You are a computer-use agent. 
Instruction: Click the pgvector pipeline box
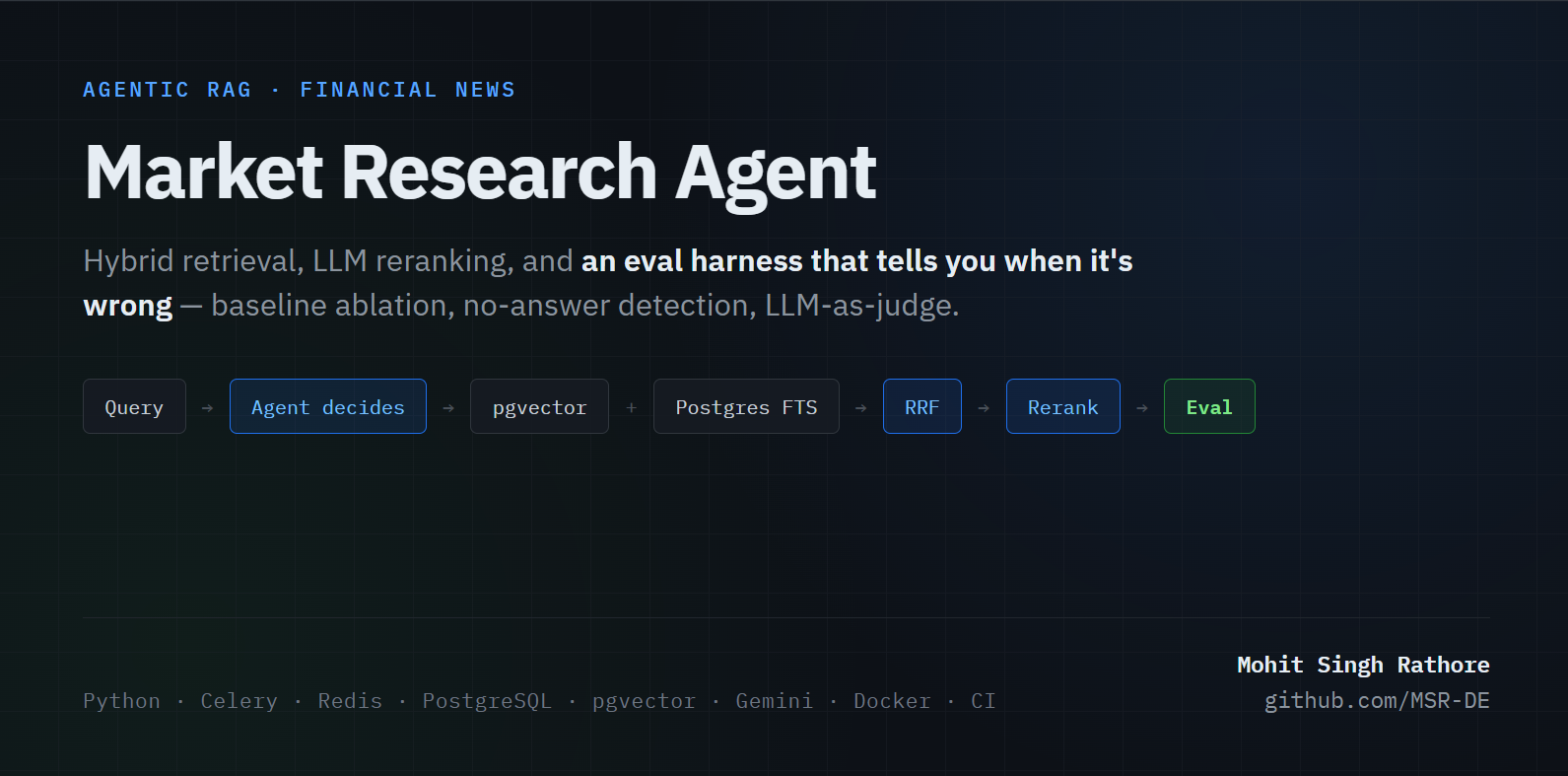[539, 406]
